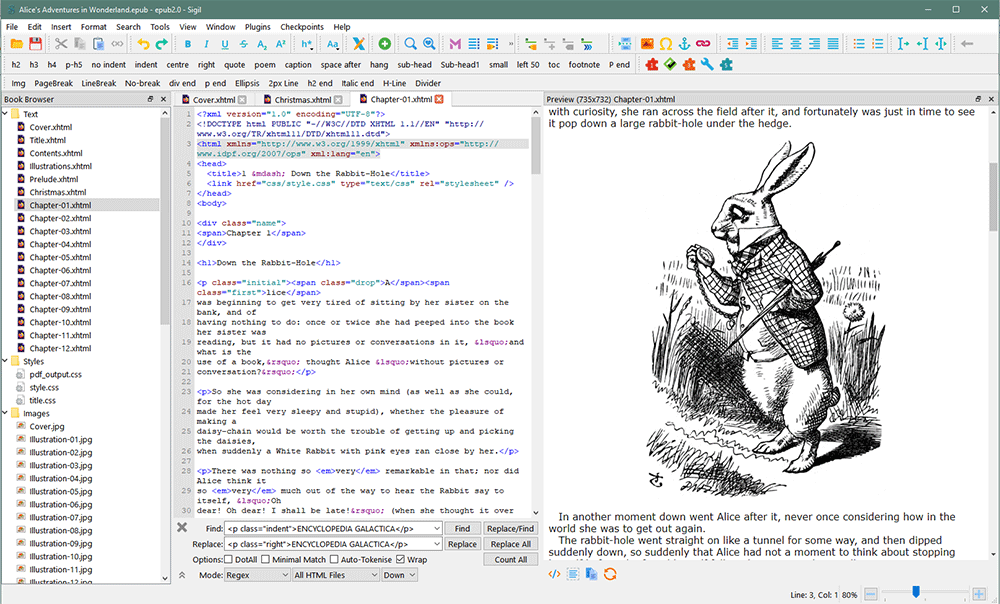The image size is (1000, 604).
Task: Click the Save (floppy disk) toolbar icon
Action: [36, 44]
